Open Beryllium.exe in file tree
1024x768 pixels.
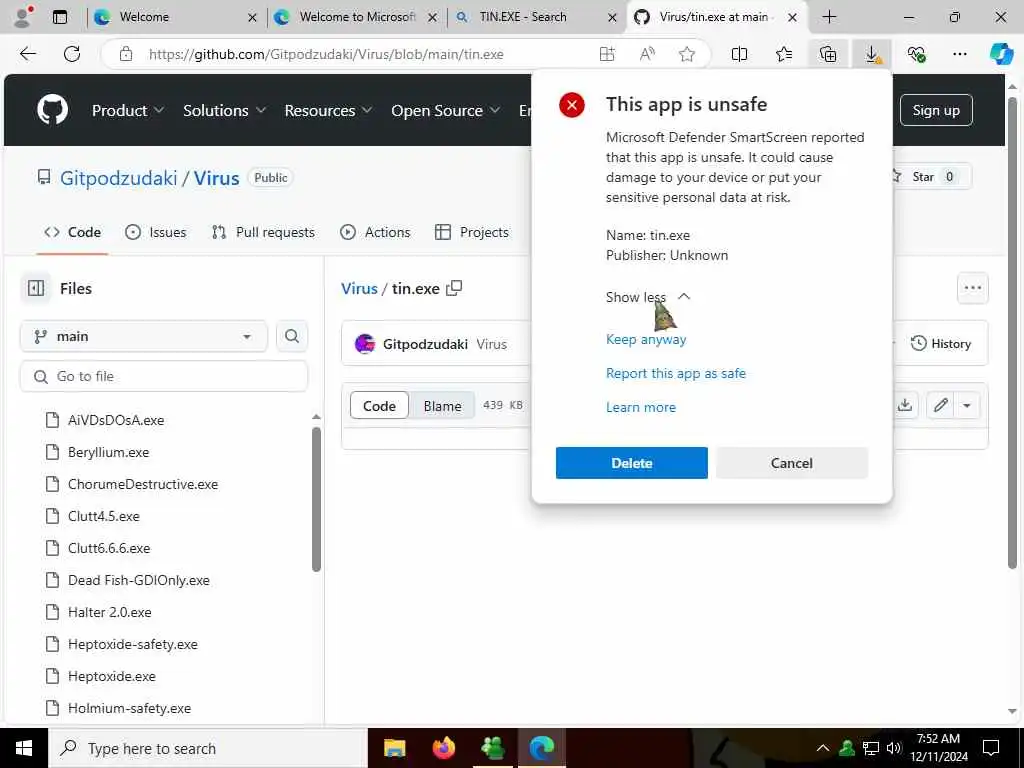pyautogui.click(x=108, y=452)
